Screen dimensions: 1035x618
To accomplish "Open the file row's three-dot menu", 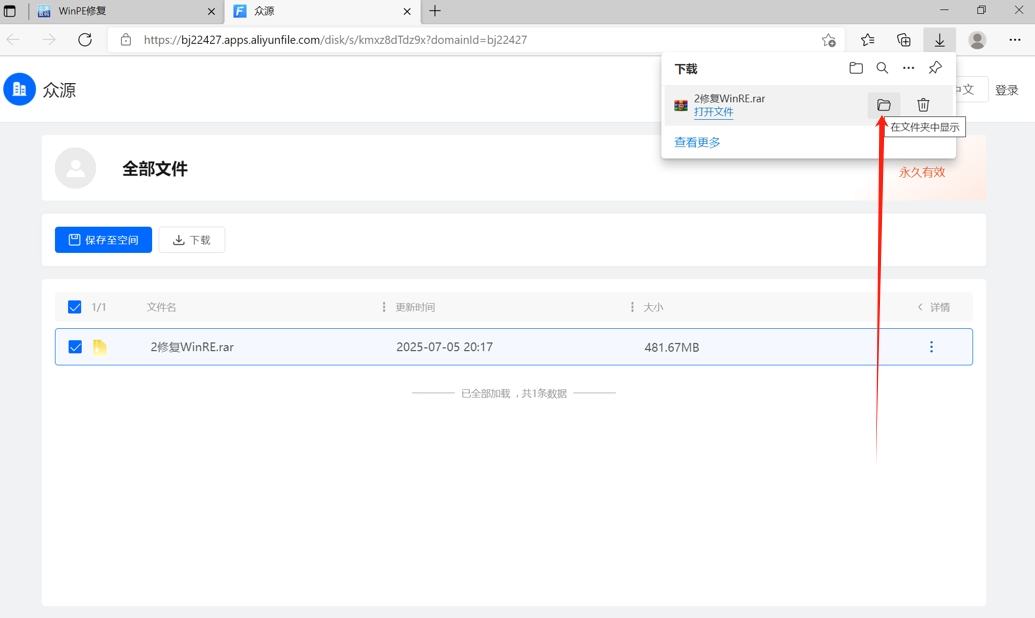I will tap(931, 347).
